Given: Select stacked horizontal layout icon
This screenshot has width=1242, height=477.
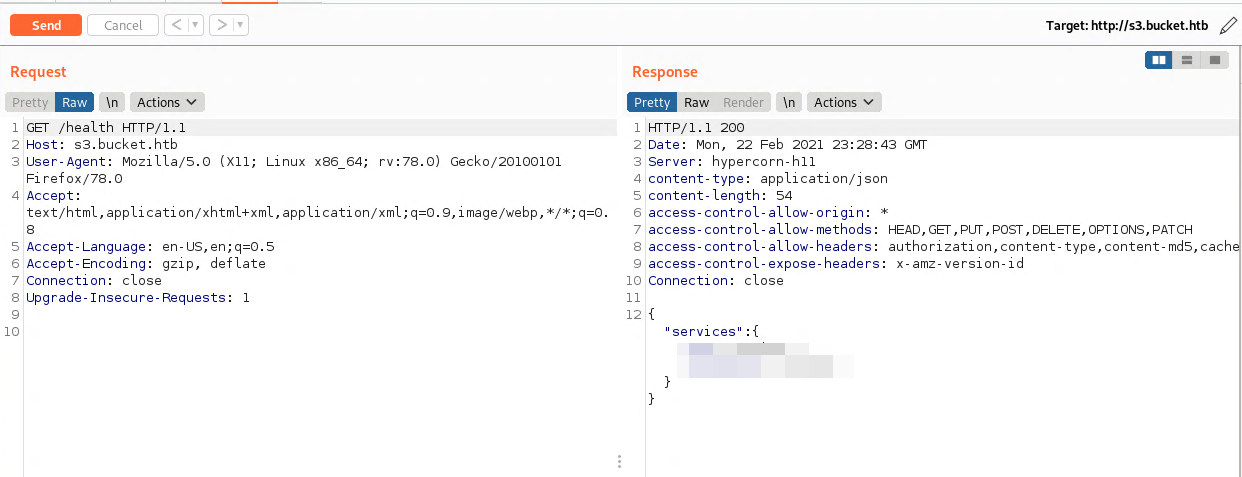Looking at the screenshot, I should click(x=1187, y=60).
